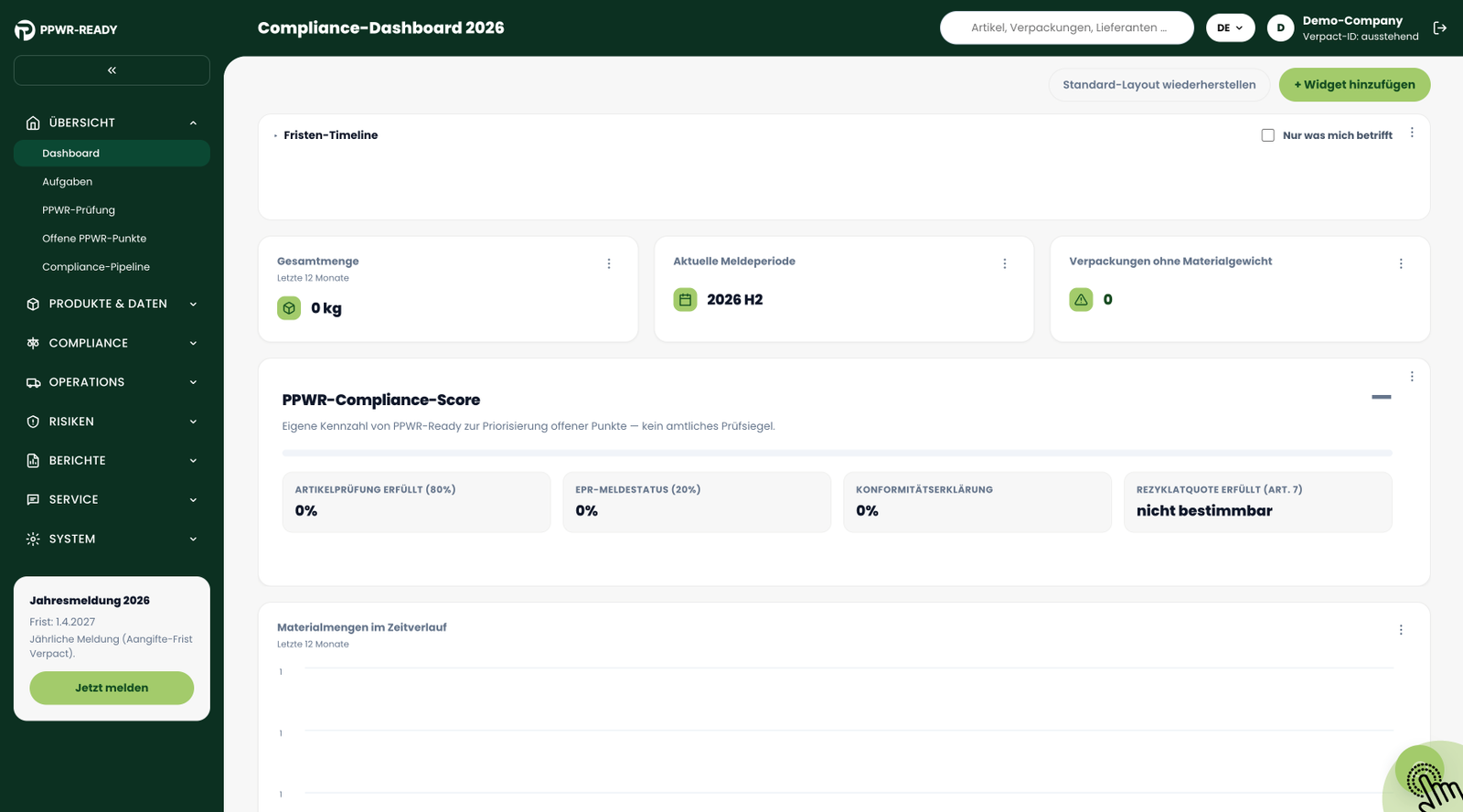Click the warning triangle icon in Verpackungen widget

(1081, 300)
